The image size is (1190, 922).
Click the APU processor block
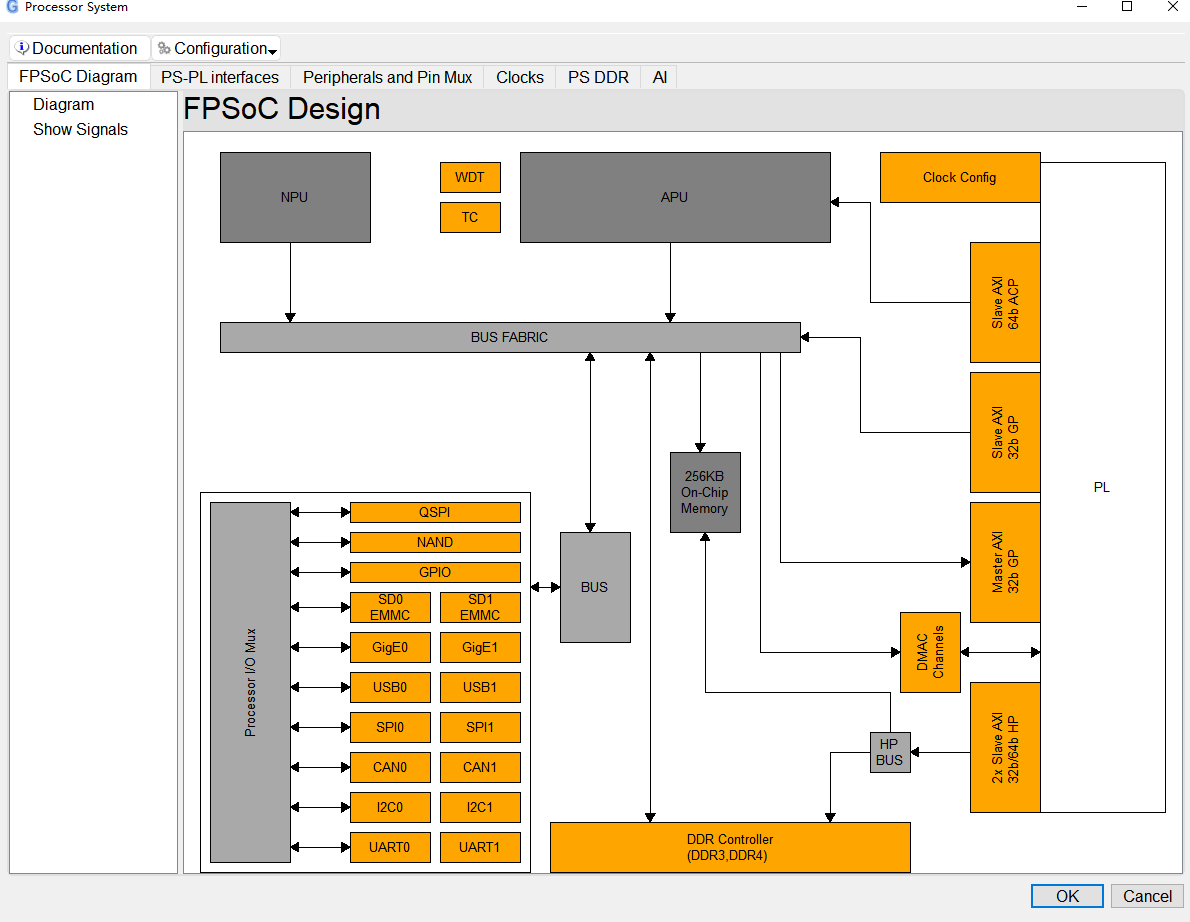(675, 197)
